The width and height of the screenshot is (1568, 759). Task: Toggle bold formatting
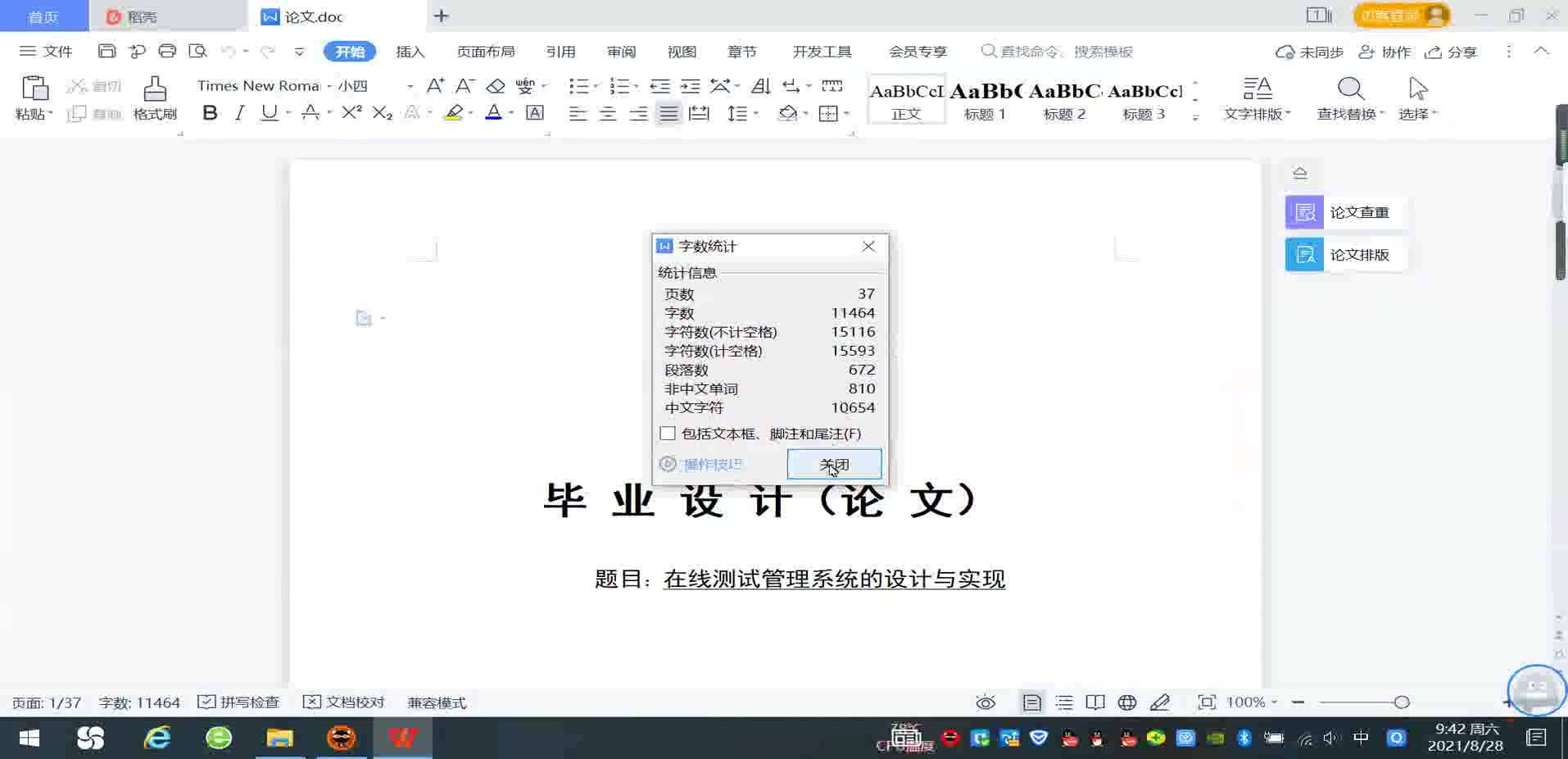210,113
